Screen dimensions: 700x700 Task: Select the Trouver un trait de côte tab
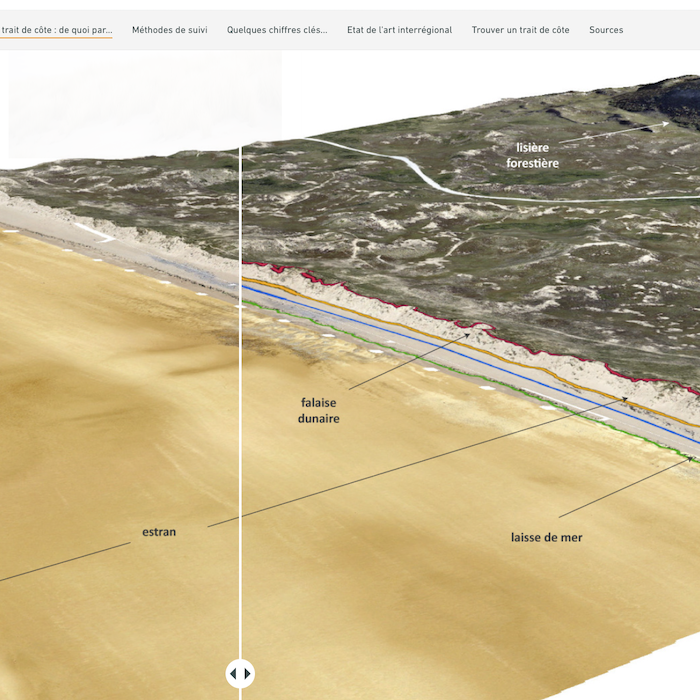[521, 30]
